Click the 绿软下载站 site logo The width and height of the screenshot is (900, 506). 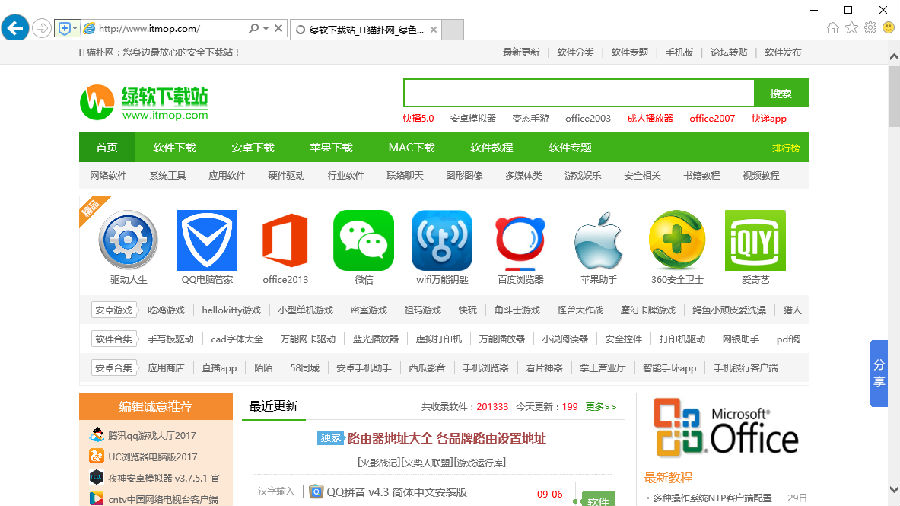click(144, 102)
